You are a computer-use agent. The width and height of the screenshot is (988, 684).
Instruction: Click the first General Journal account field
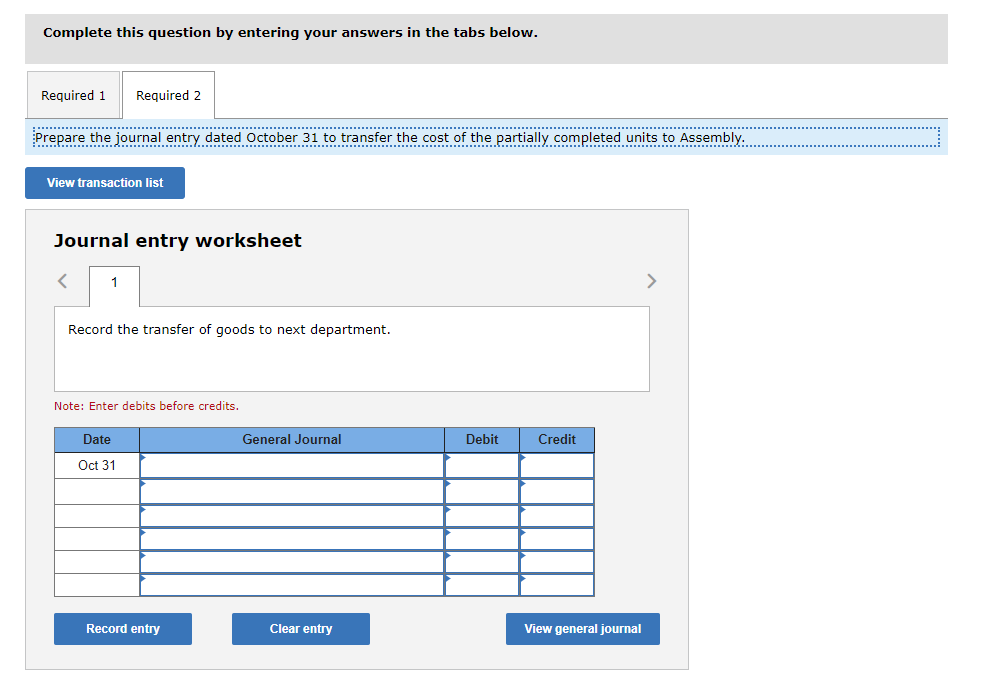[x=292, y=465]
